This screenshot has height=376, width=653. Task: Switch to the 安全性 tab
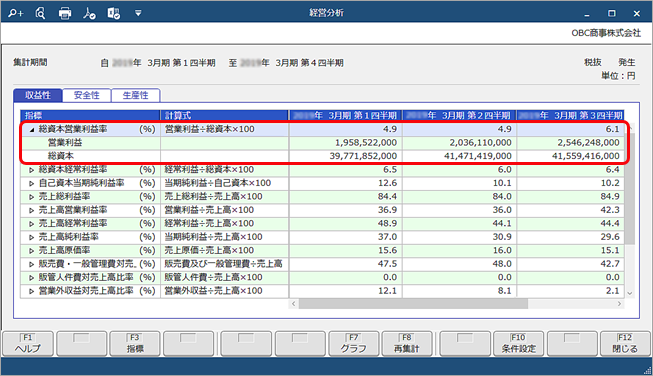(x=87, y=95)
